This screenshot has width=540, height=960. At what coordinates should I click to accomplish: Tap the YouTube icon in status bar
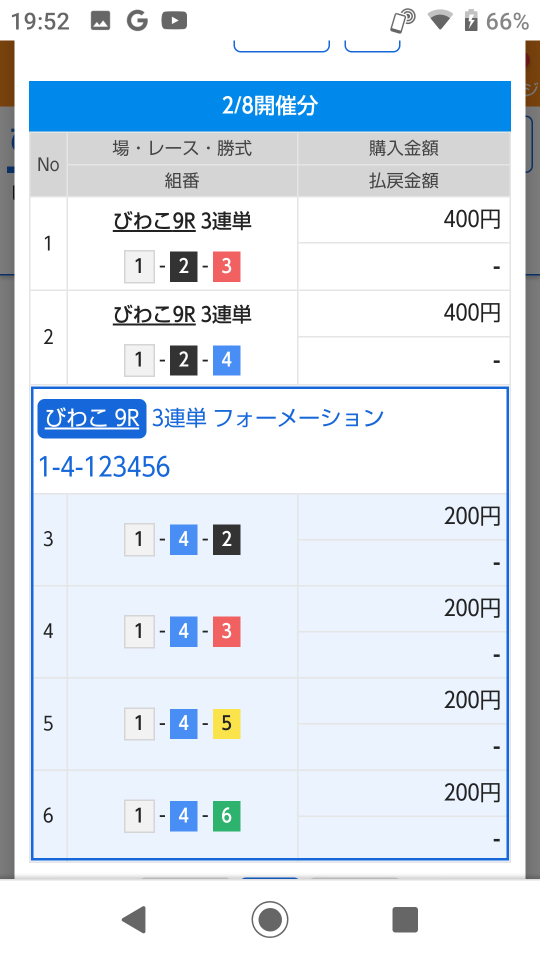click(x=174, y=21)
